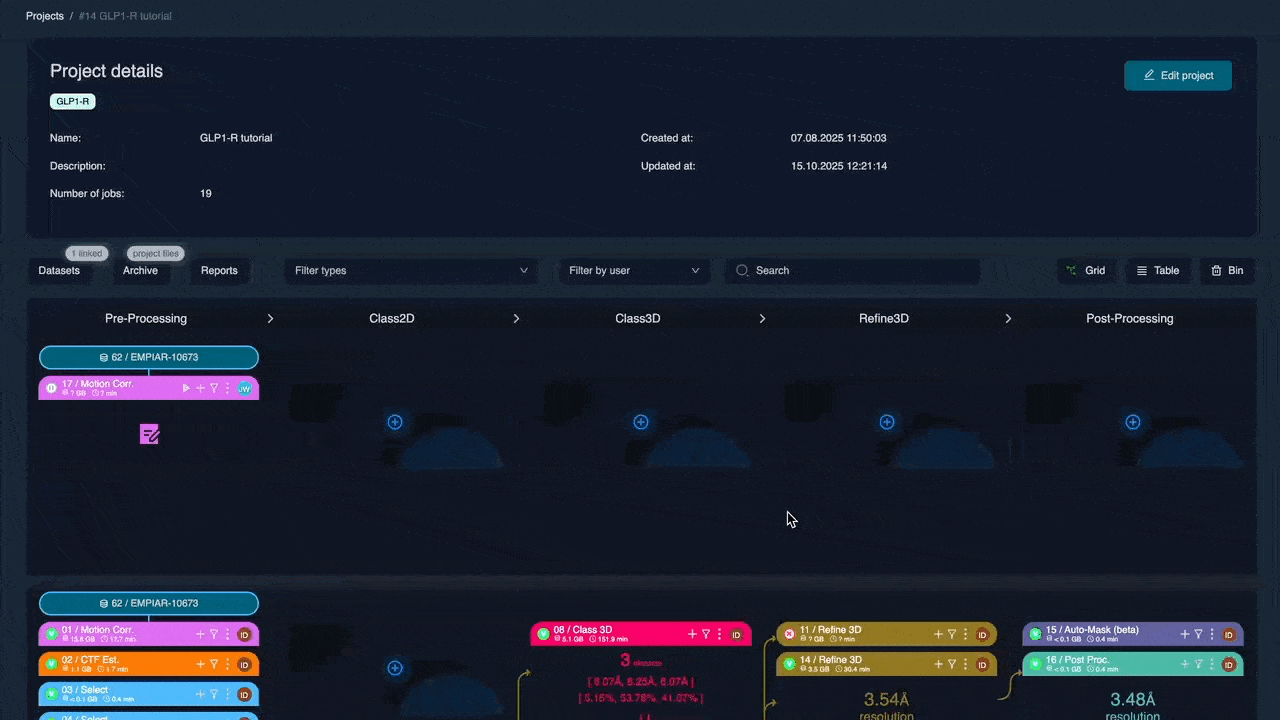The image size is (1280, 720).
Task: Click chevron between Pre-Processing and Class2D
Action: pyautogui.click(x=270, y=318)
